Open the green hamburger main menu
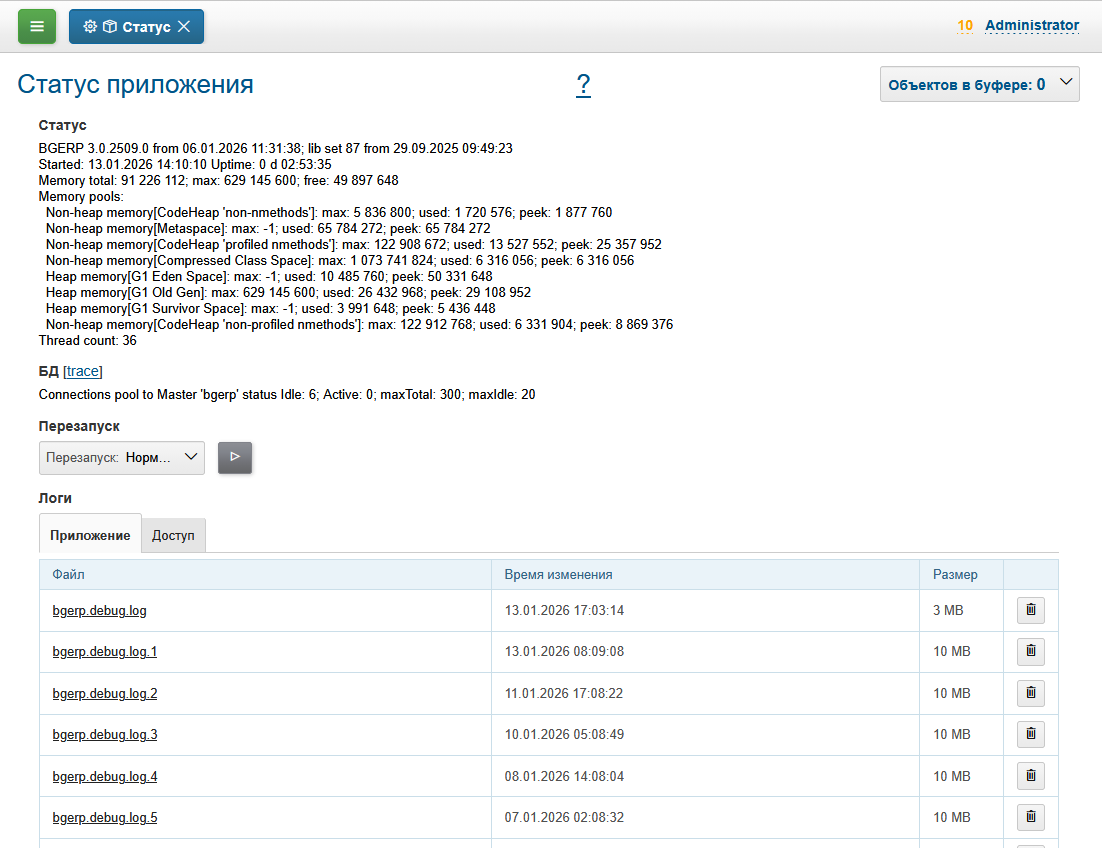This screenshot has width=1102, height=848. tap(37, 27)
